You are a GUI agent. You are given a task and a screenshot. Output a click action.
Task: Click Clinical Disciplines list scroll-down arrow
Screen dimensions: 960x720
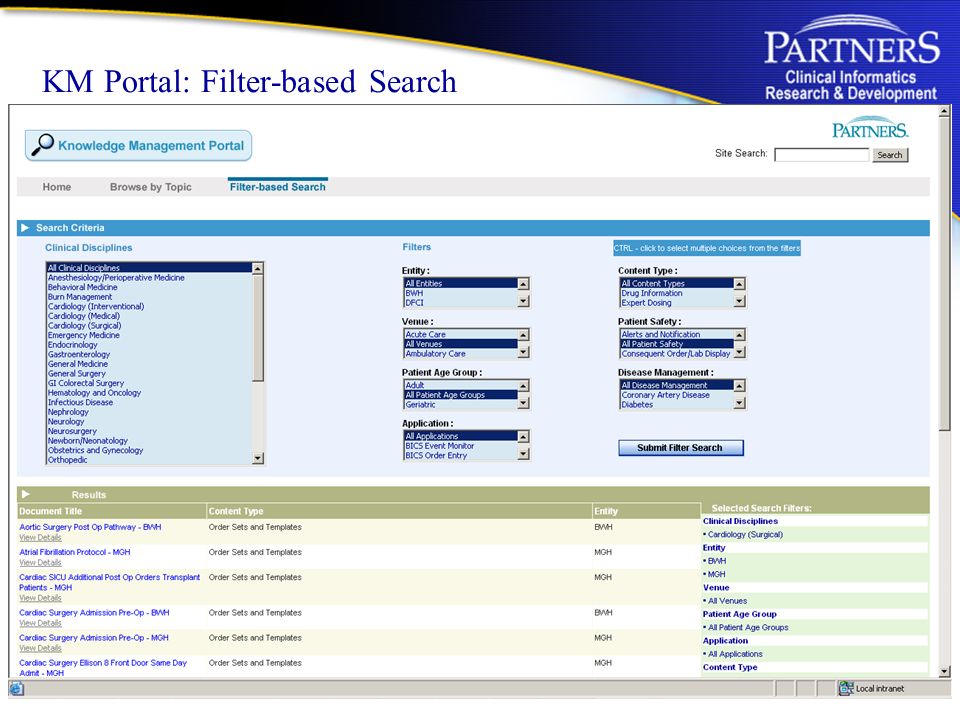click(x=258, y=458)
